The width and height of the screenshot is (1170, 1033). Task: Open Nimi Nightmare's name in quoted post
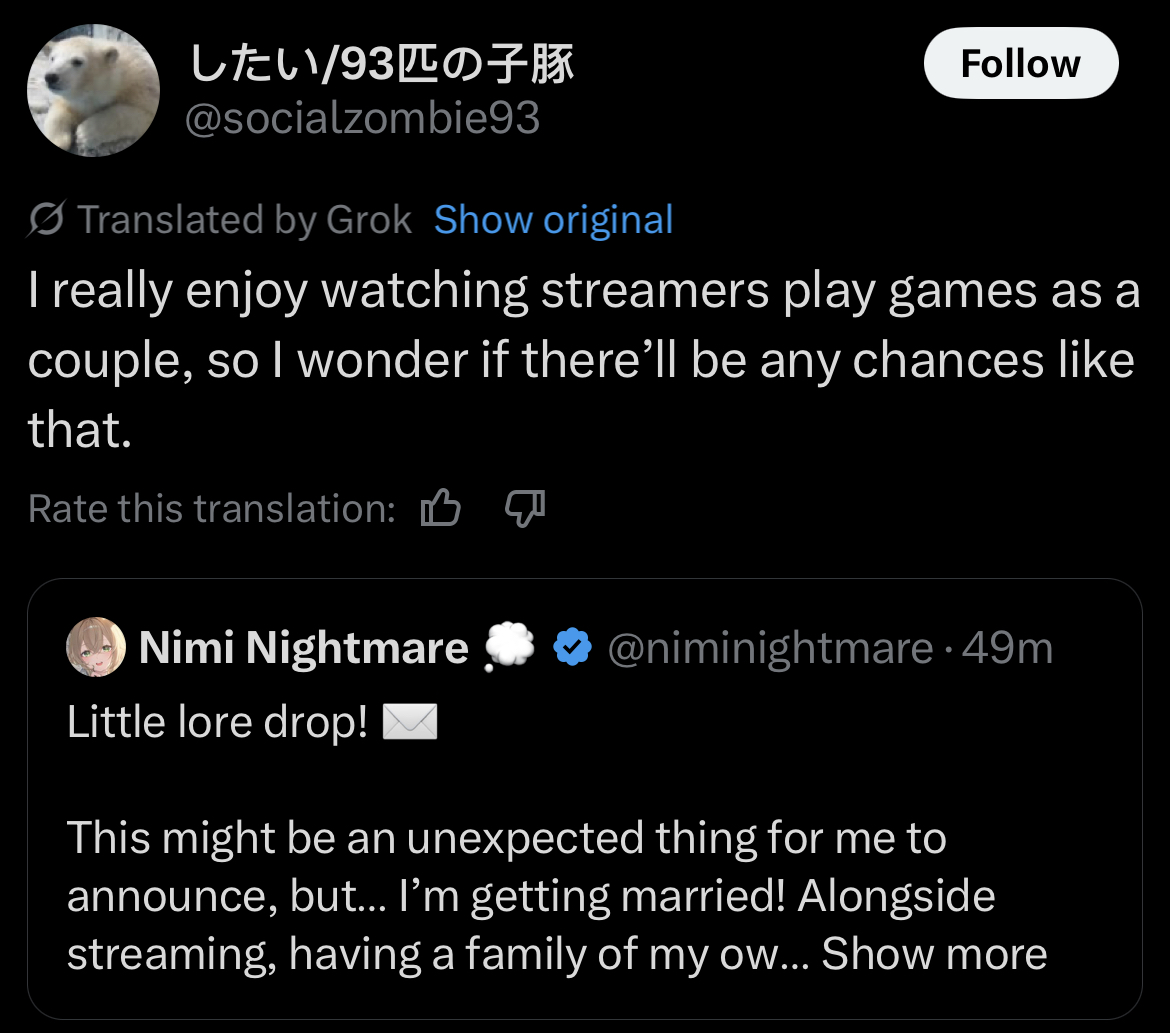[x=303, y=648]
